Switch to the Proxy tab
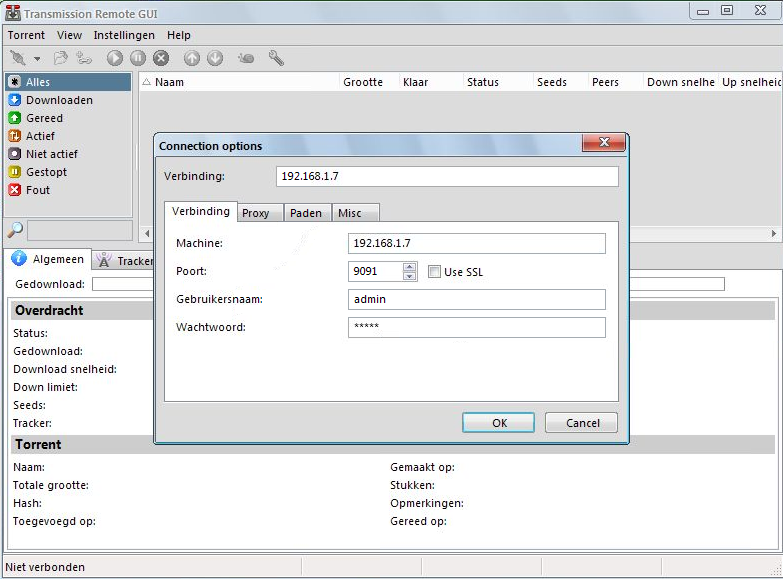The height and width of the screenshot is (579, 783). tap(260, 213)
